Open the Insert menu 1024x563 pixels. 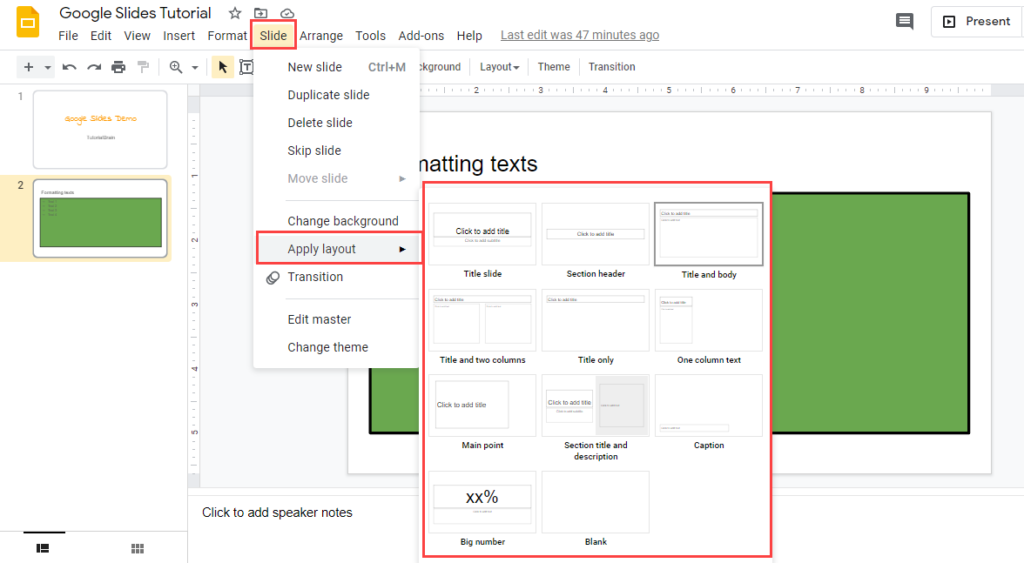click(179, 36)
